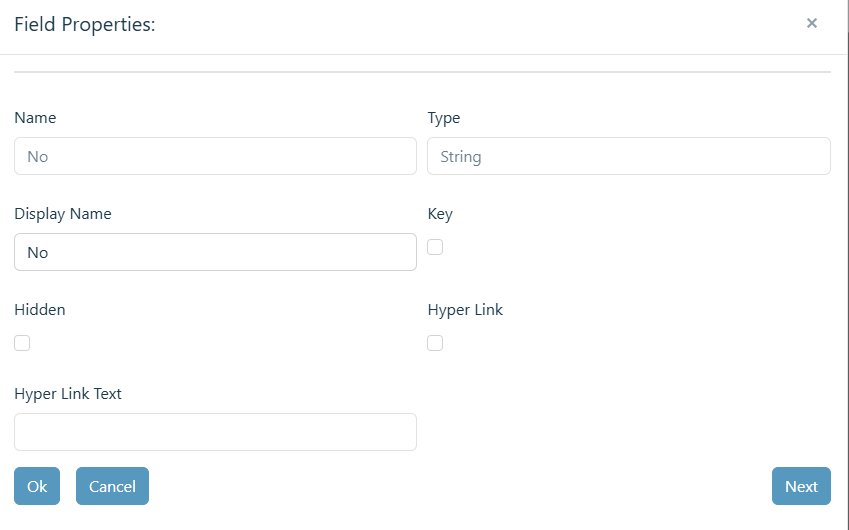849x530 pixels.
Task: Click the thick separator line above Name label
Action: click(422, 71)
